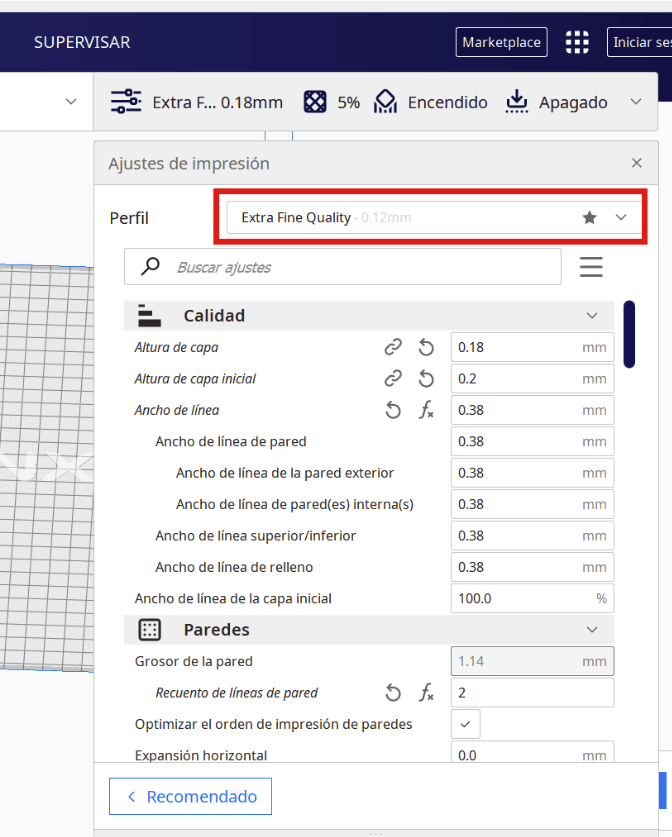This screenshot has height=837, width=672.
Task: Open the Marketplace button
Action: (x=501, y=42)
